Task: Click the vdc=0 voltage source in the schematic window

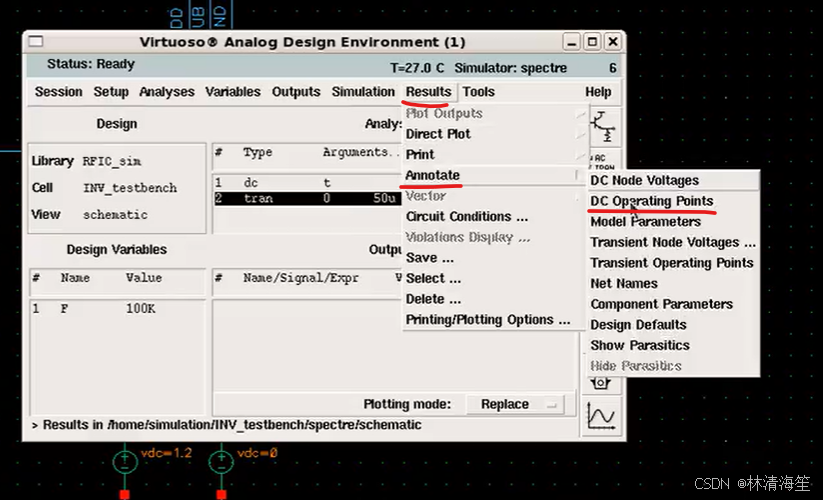Action: (x=221, y=462)
